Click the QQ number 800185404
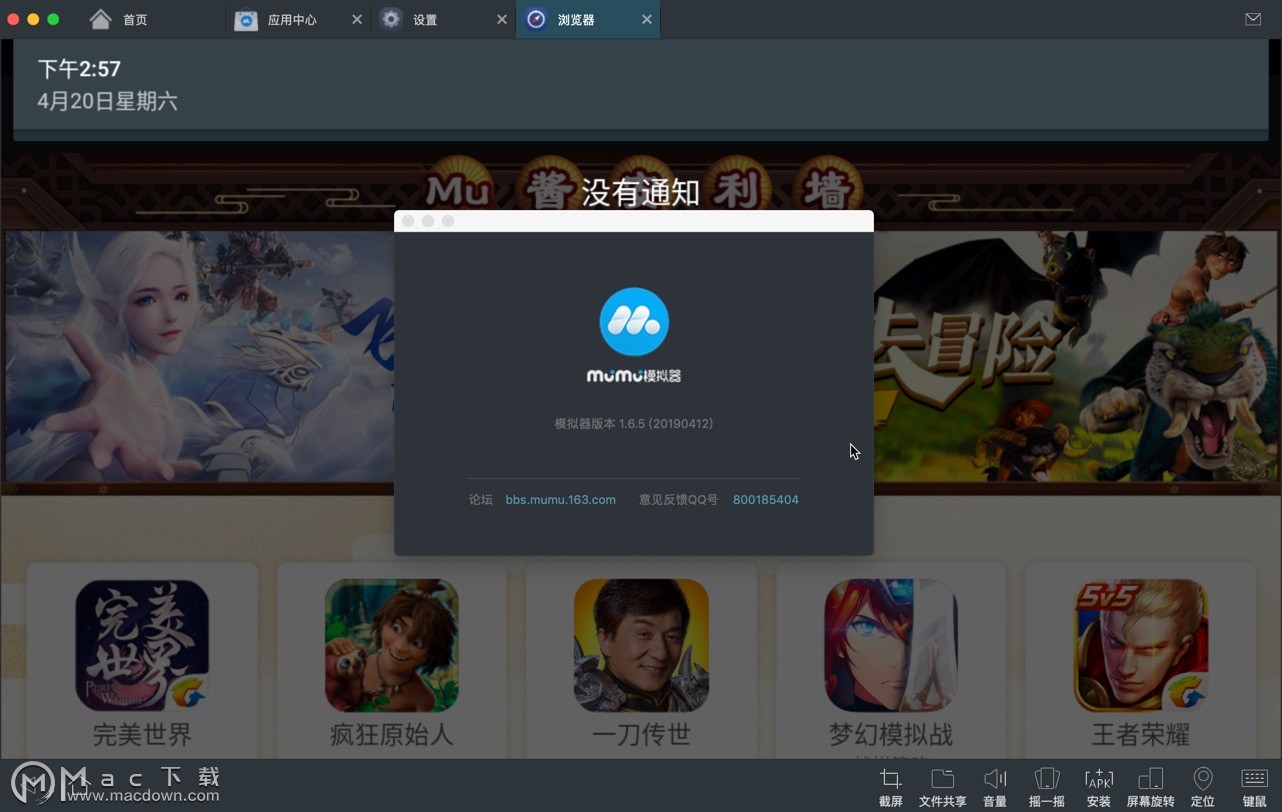This screenshot has height=812, width=1282. (766, 499)
